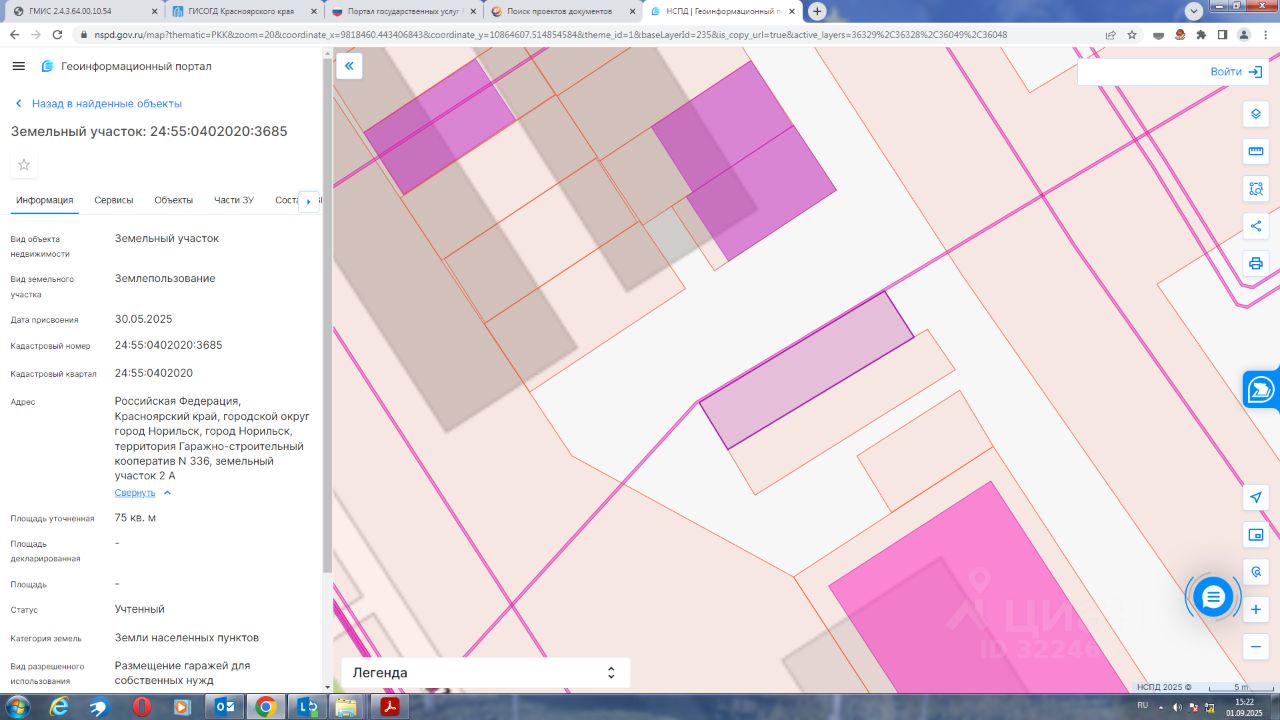This screenshot has width=1280, height=720.
Task: Add the land plot to favorites with the star
Action: [24, 165]
